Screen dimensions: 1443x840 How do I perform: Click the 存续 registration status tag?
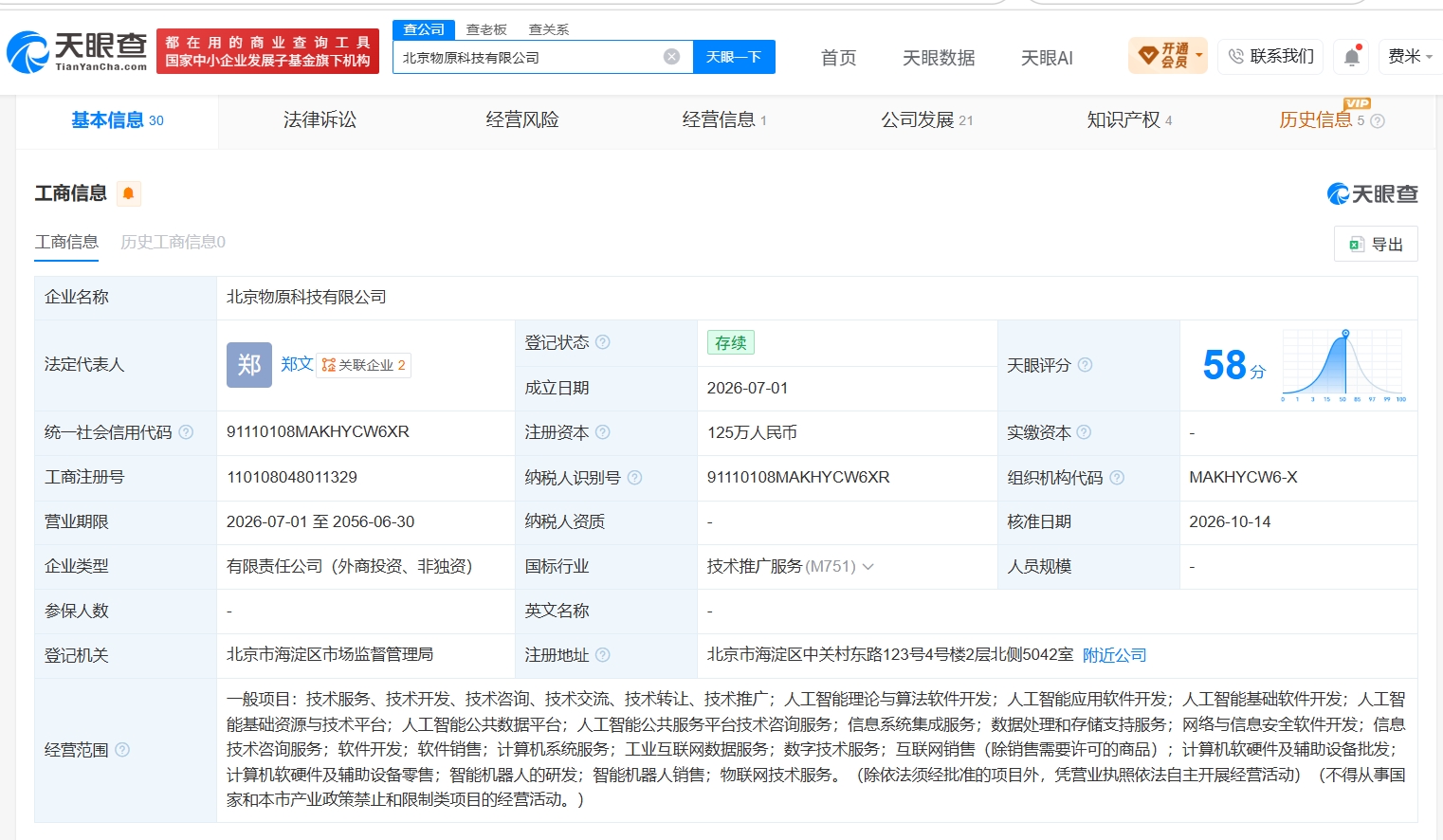pyautogui.click(x=730, y=342)
